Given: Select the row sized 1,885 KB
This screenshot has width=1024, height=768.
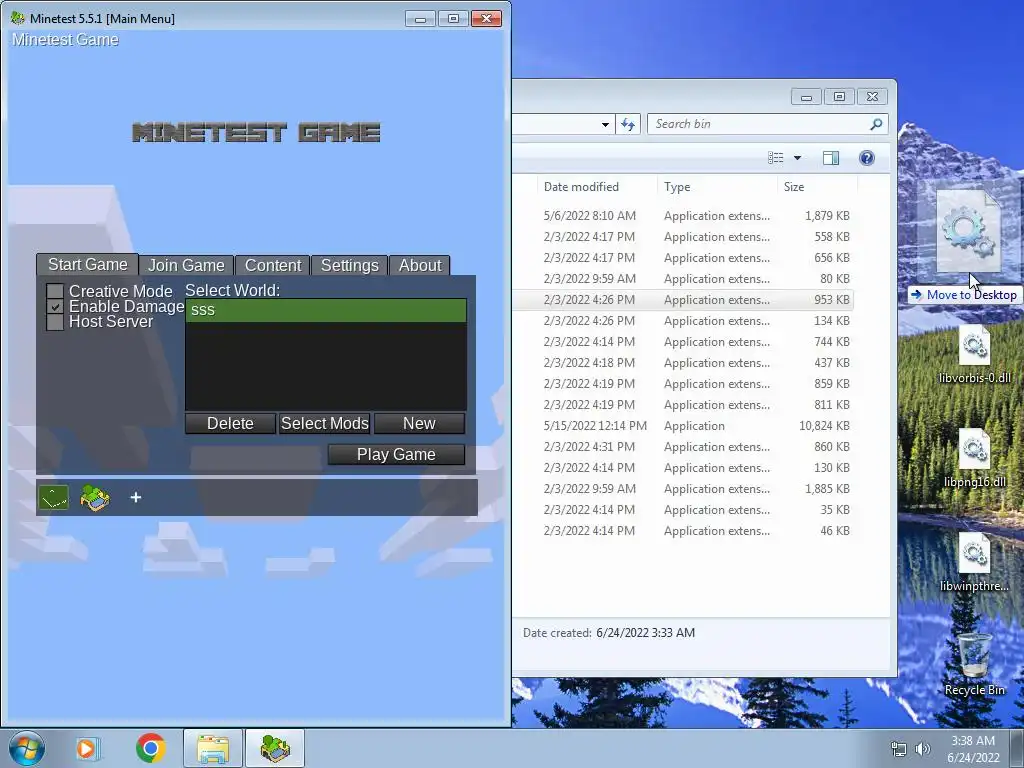Looking at the screenshot, I should 682,489.
